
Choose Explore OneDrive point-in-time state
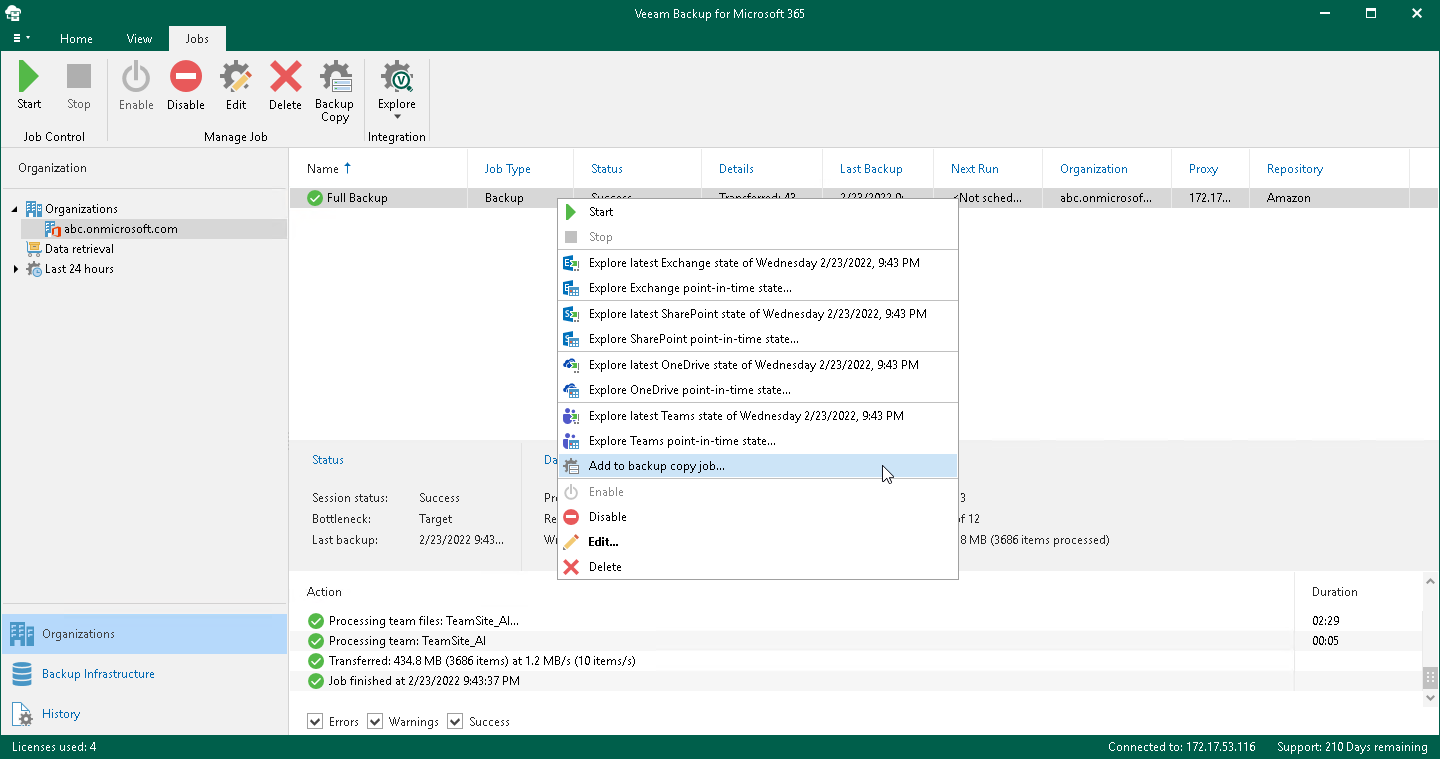758,390
